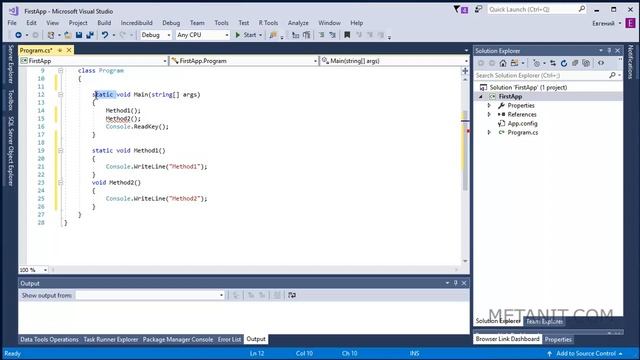Open the Analyze menu
The width and height of the screenshot is (640, 360).
(x=298, y=23)
